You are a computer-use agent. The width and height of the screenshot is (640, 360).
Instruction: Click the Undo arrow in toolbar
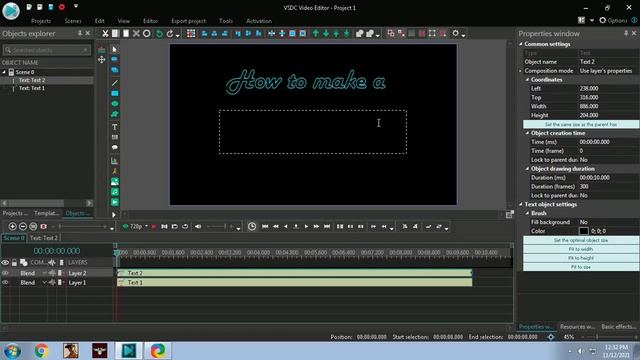(x=159, y=33)
